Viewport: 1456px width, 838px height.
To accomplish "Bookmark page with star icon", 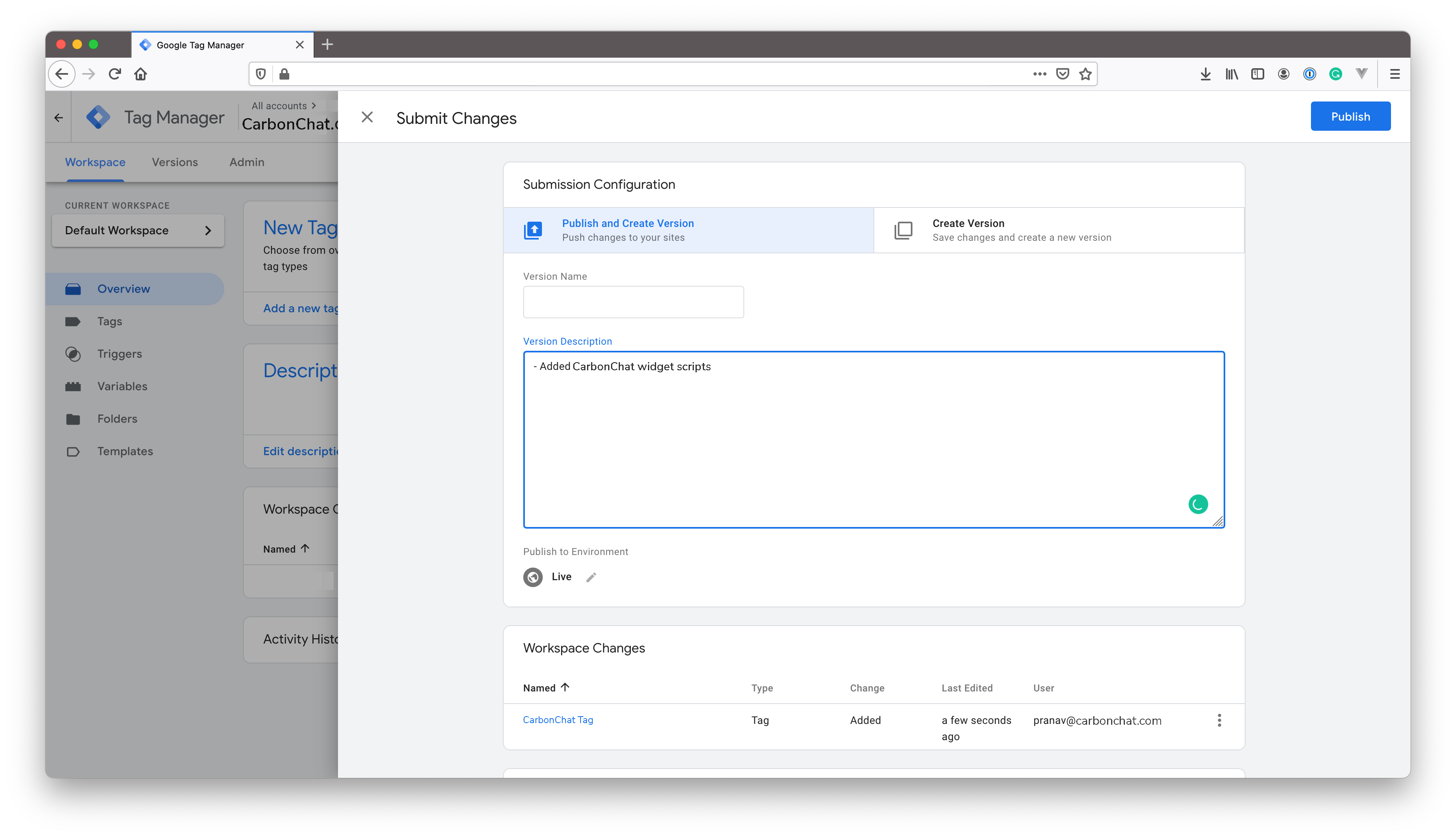I will 1085,73.
